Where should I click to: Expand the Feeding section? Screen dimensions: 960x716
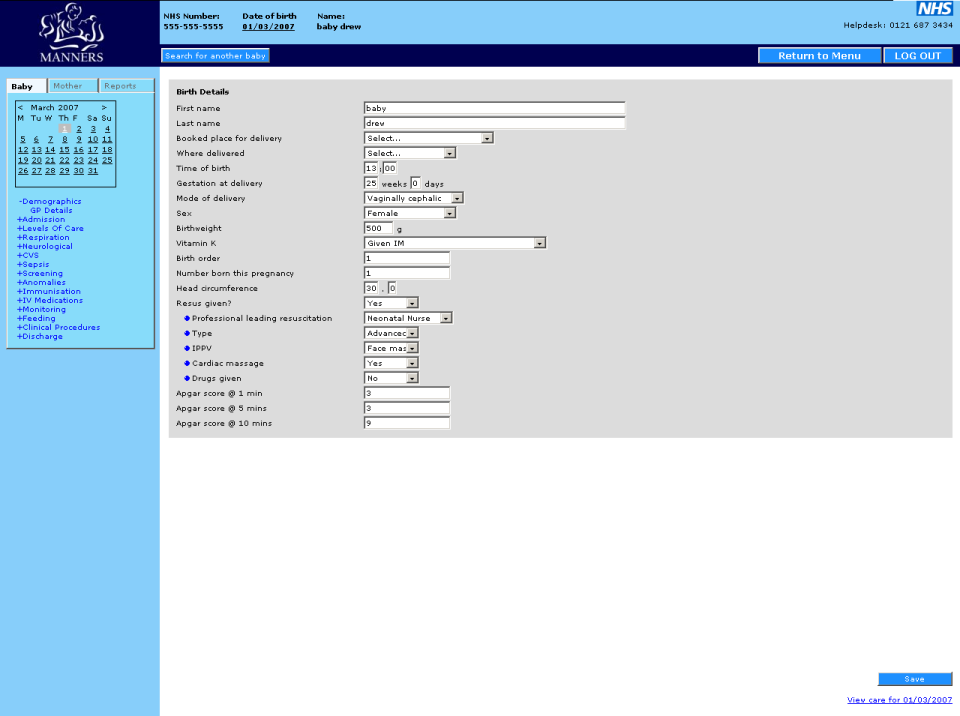point(36,318)
